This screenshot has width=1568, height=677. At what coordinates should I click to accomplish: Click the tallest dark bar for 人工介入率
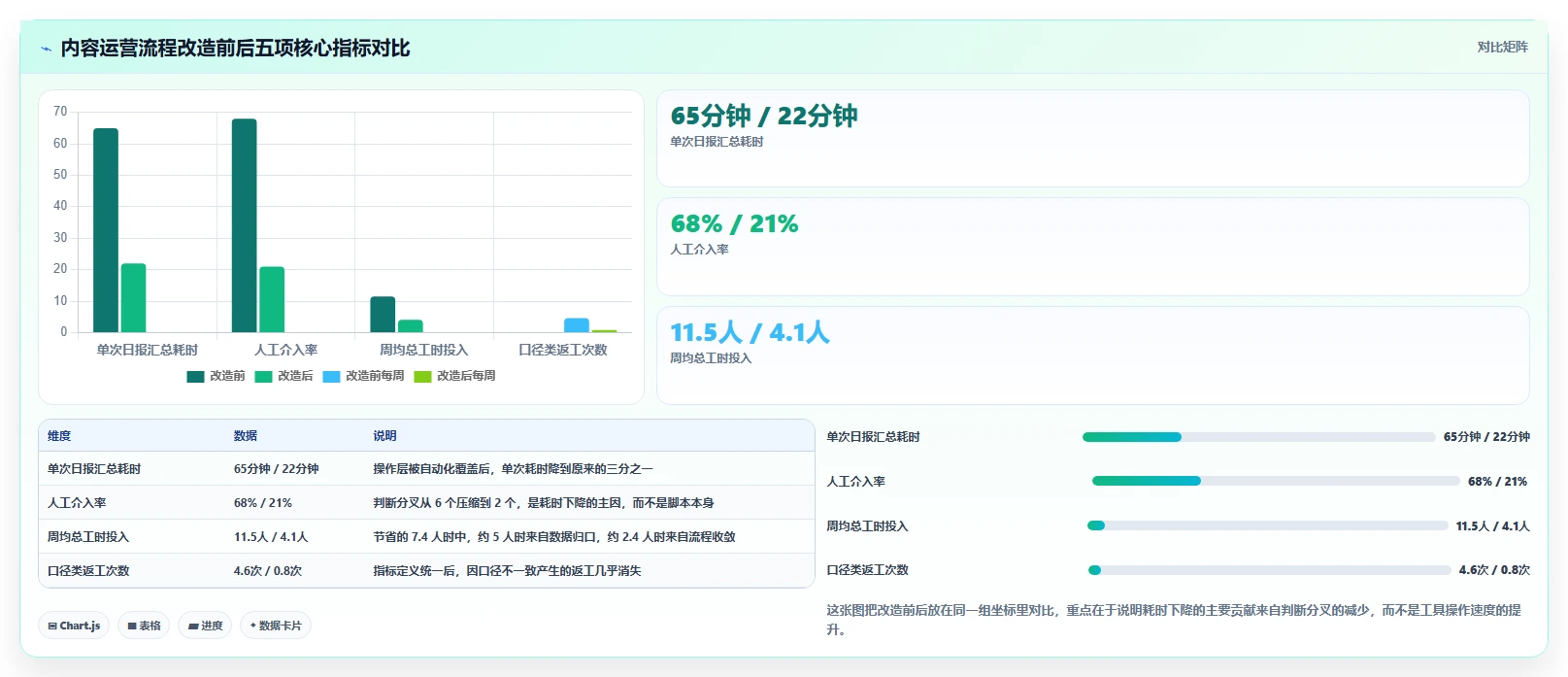click(x=245, y=225)
